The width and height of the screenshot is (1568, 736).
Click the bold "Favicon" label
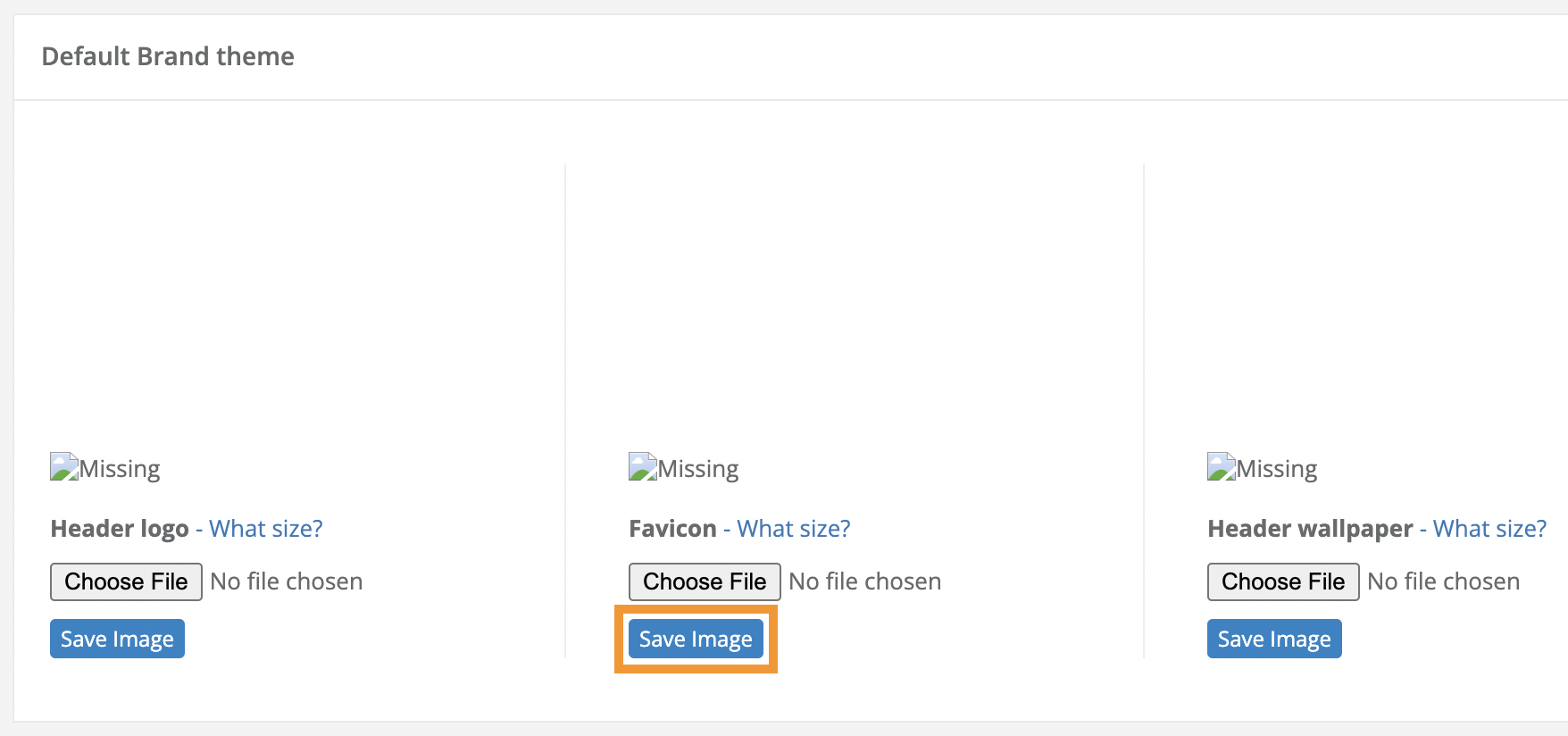(x=672, y=529)
